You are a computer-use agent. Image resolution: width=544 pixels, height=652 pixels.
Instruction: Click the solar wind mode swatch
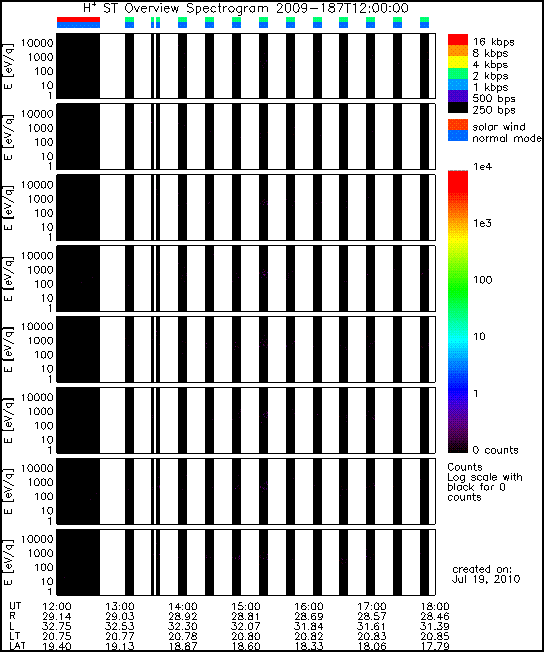click(457, 125)
